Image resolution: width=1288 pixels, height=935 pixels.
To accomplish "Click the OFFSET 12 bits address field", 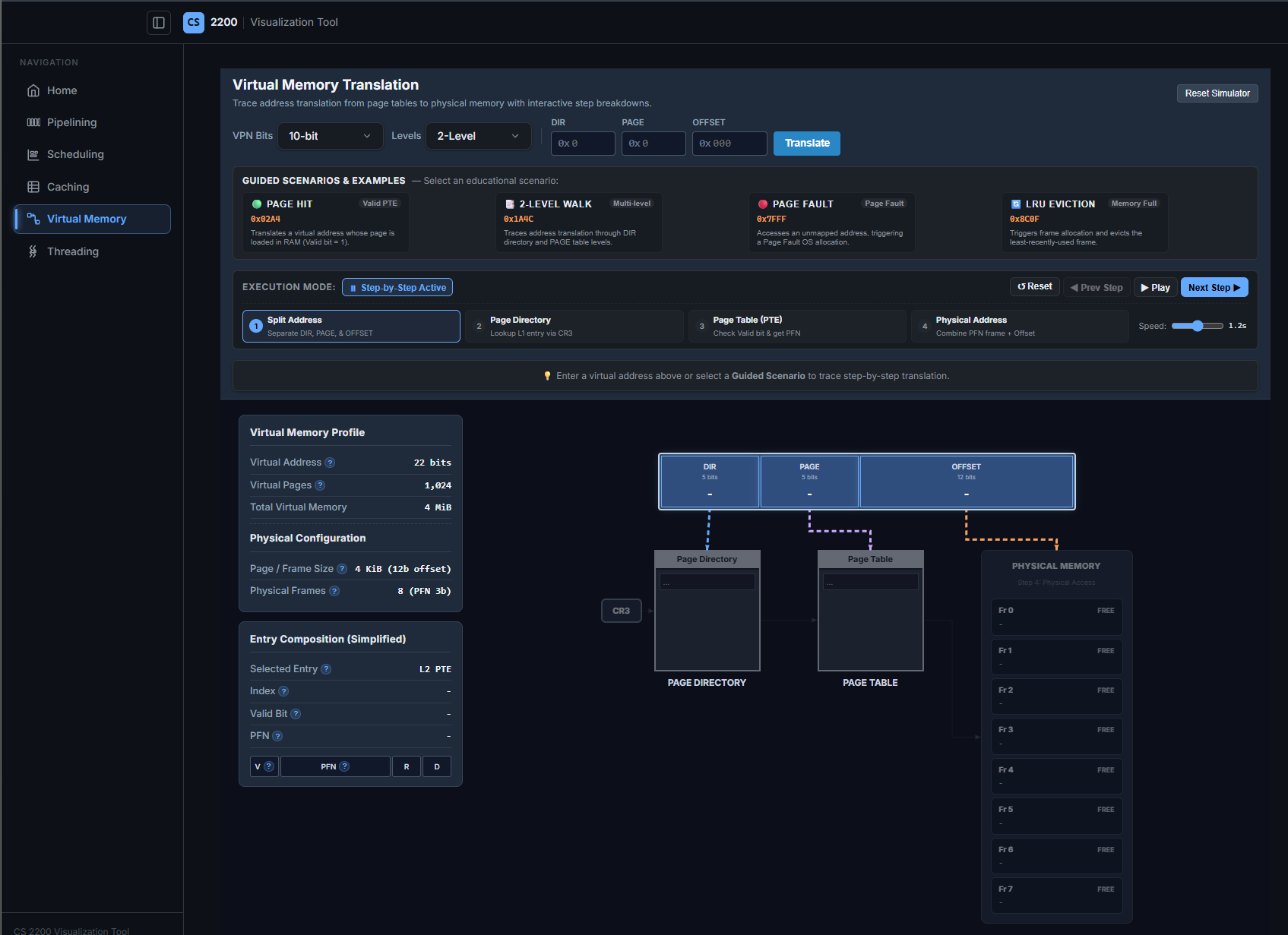I will (967, 482).
